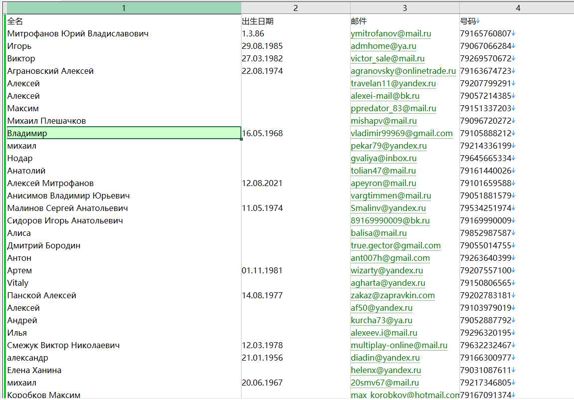Select cell Смежук Виктор Николаевич
This screenshot has width=574, height=400.
click(124, 345)
